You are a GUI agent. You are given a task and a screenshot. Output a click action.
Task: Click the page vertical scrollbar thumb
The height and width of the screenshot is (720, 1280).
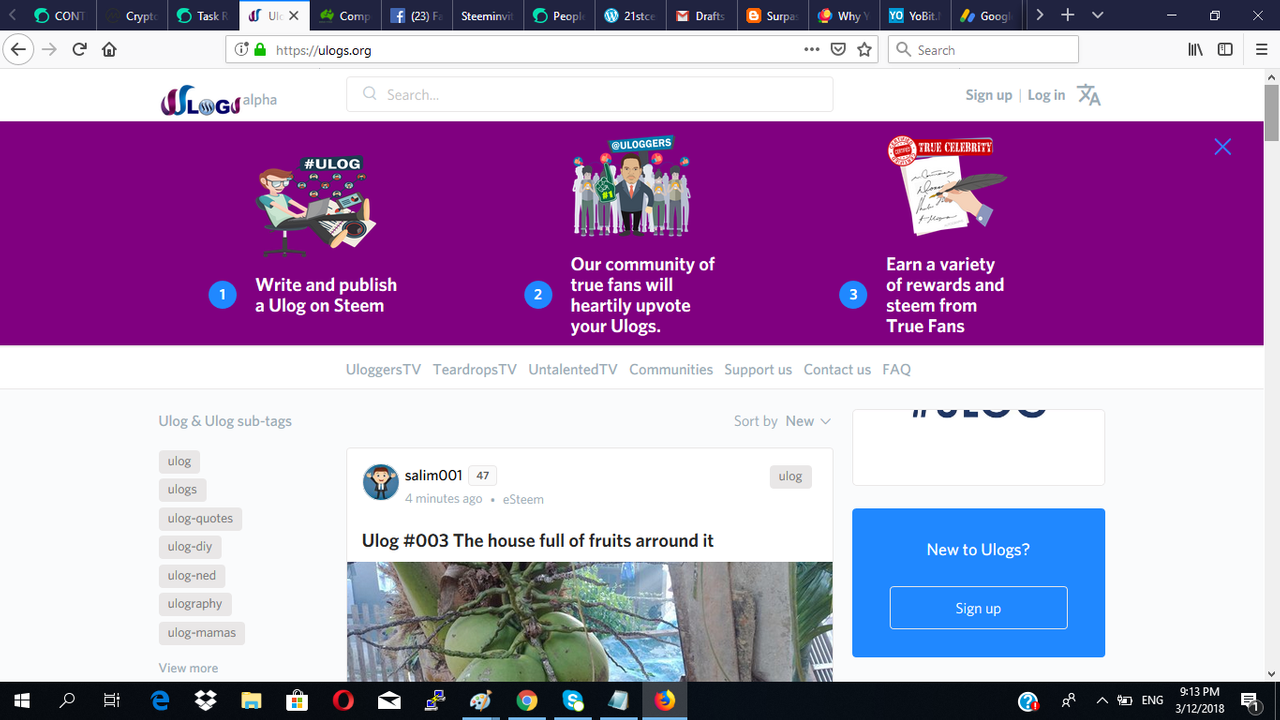1272,112
